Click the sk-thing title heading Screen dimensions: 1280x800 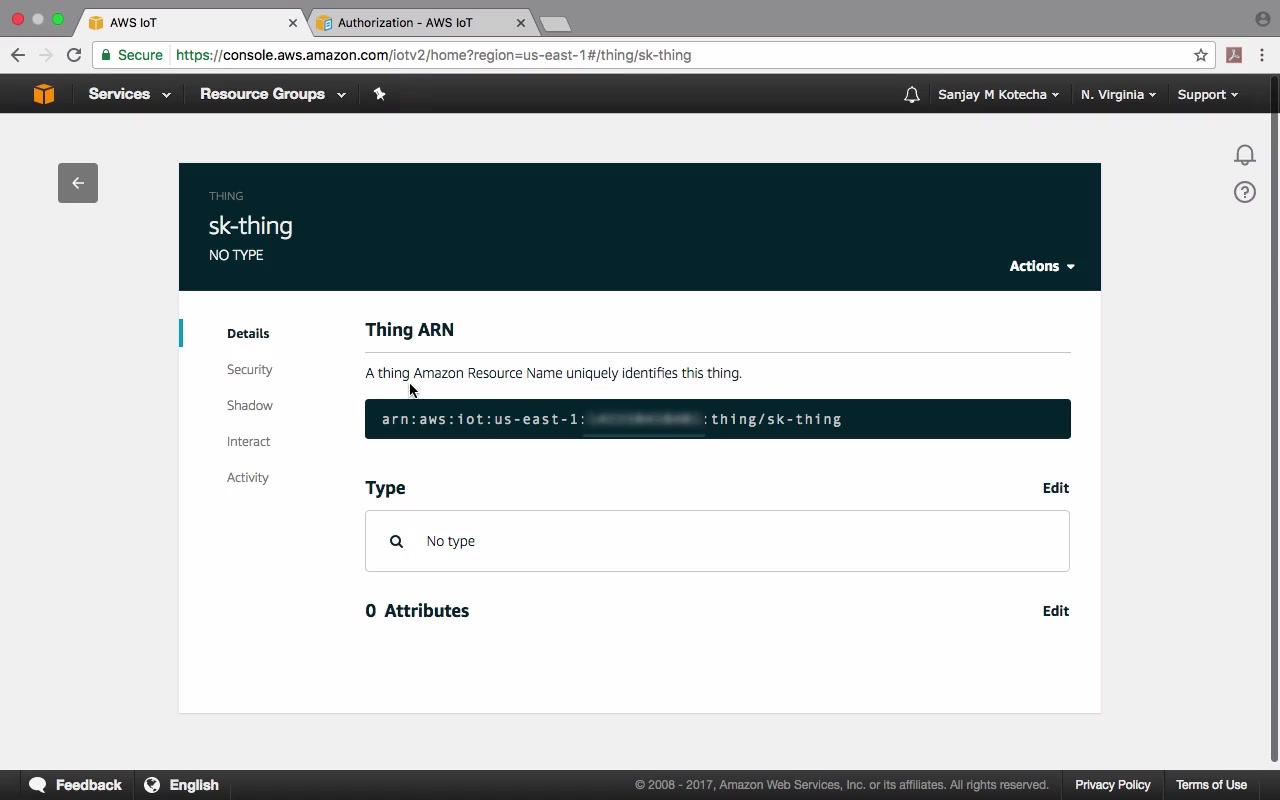[x=251, y=226]
